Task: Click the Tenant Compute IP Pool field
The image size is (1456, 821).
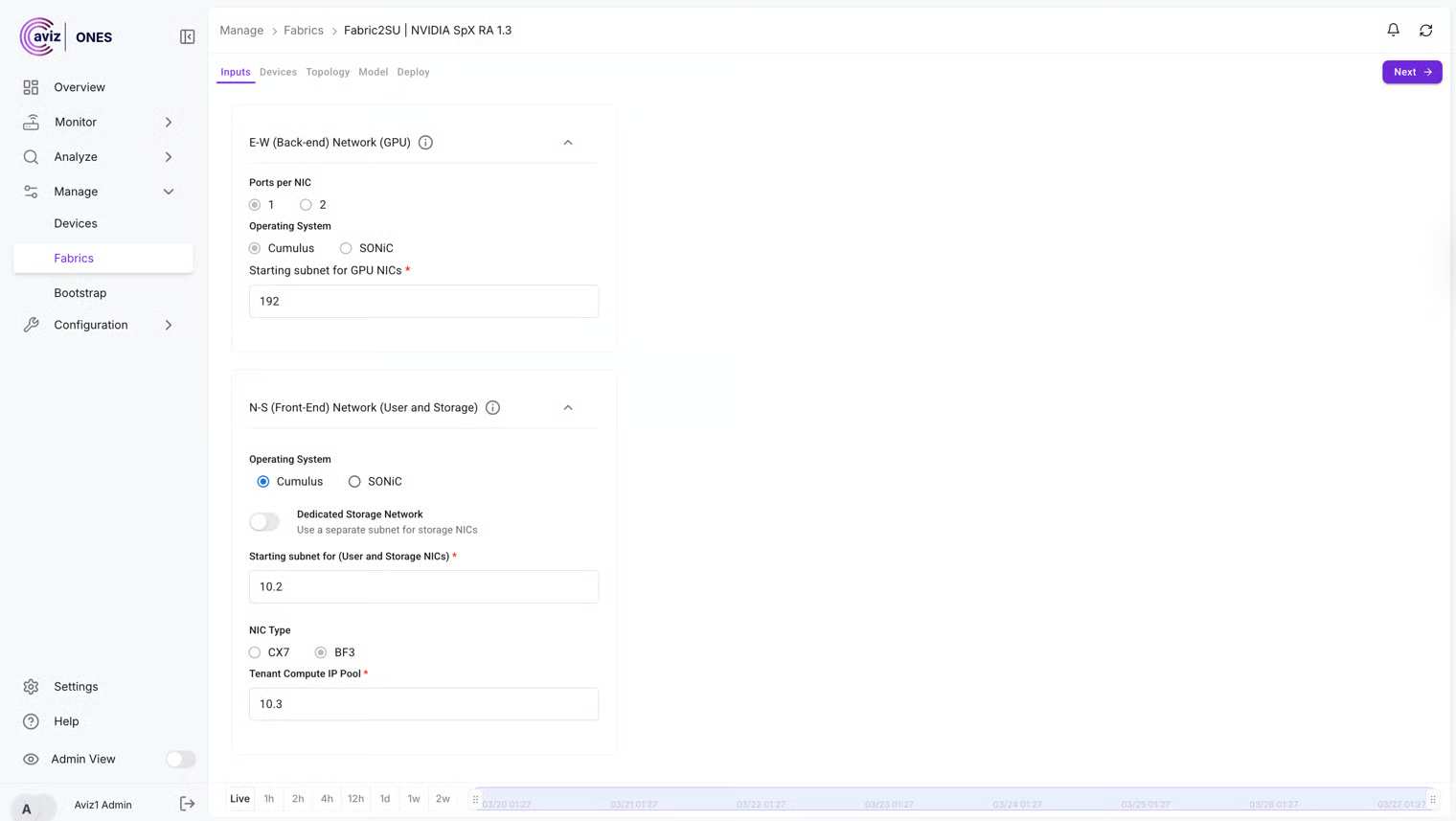Action: coord(423,704)
